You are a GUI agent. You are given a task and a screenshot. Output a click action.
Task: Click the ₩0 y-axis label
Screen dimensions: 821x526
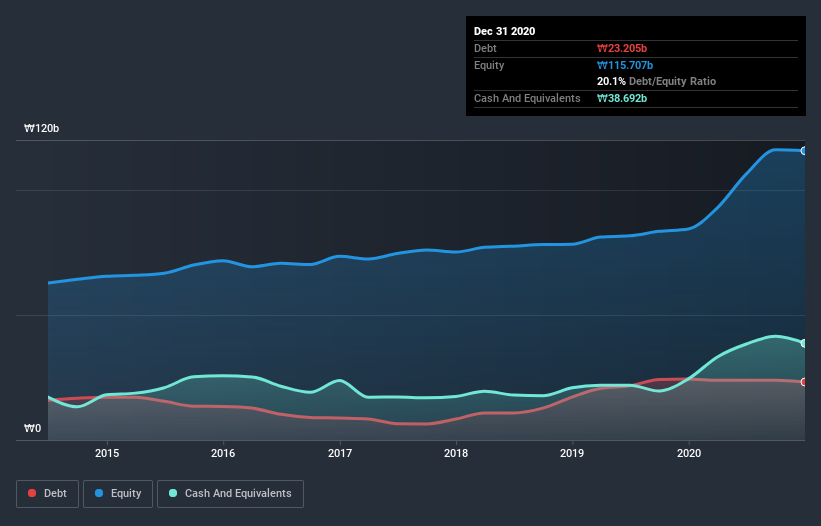32,428
